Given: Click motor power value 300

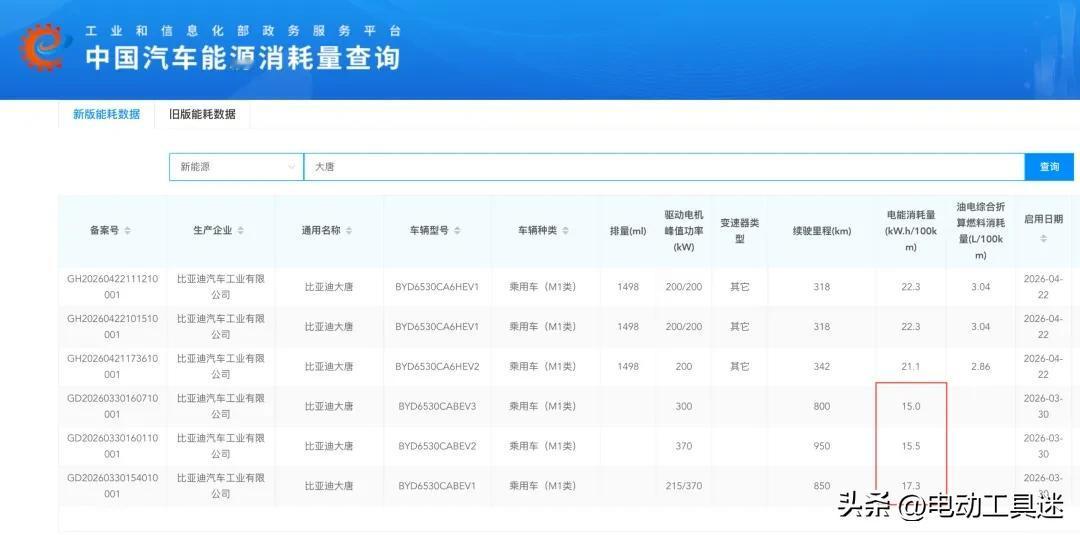Looking at the screenshot, I should [x=684, y=406].
